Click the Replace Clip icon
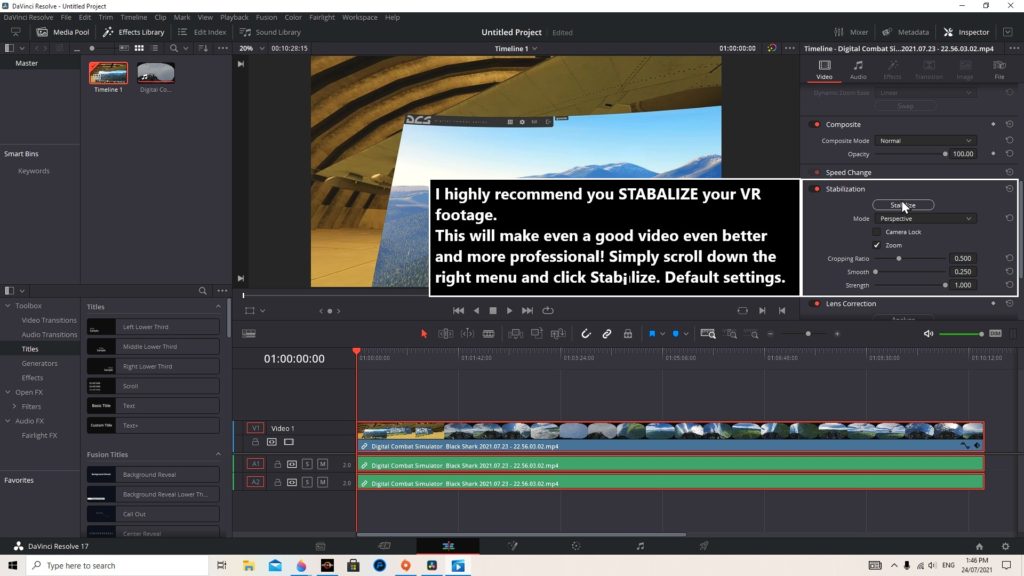The width and height of the screenshot is (1024, 576). [558, 334]
